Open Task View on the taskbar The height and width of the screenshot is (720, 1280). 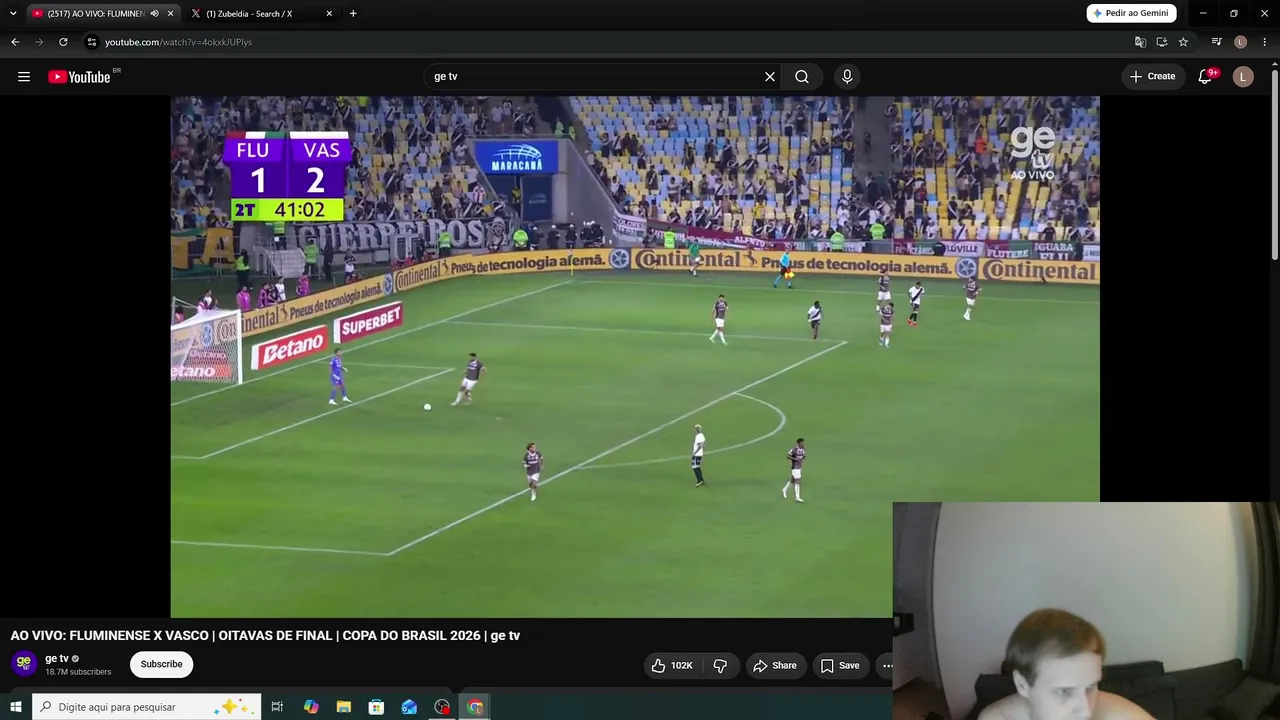pos(277,707)
